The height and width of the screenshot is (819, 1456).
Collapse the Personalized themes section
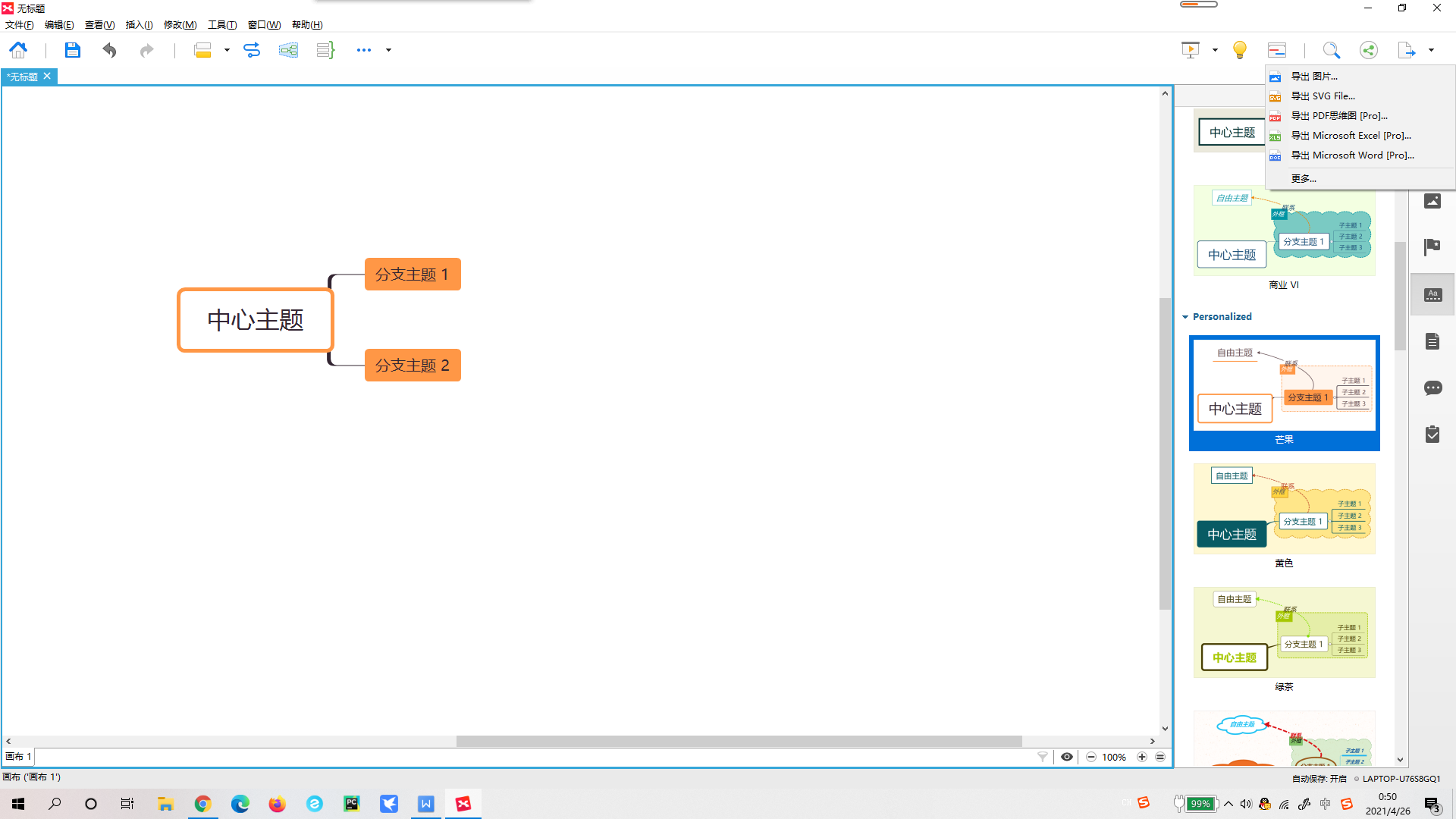click(1185, 317)
